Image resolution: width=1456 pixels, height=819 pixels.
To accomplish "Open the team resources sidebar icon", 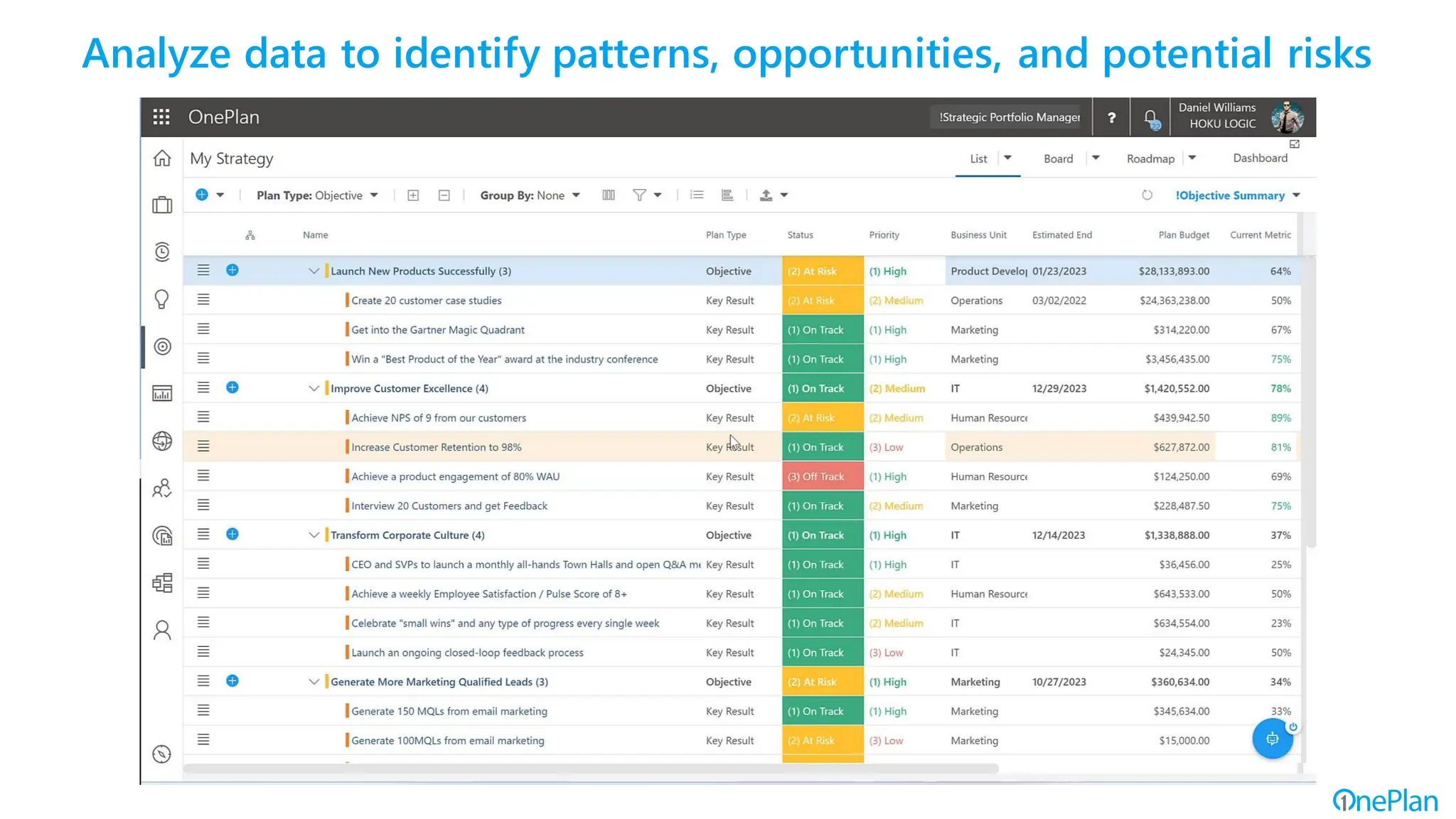I will click(162, 488).
